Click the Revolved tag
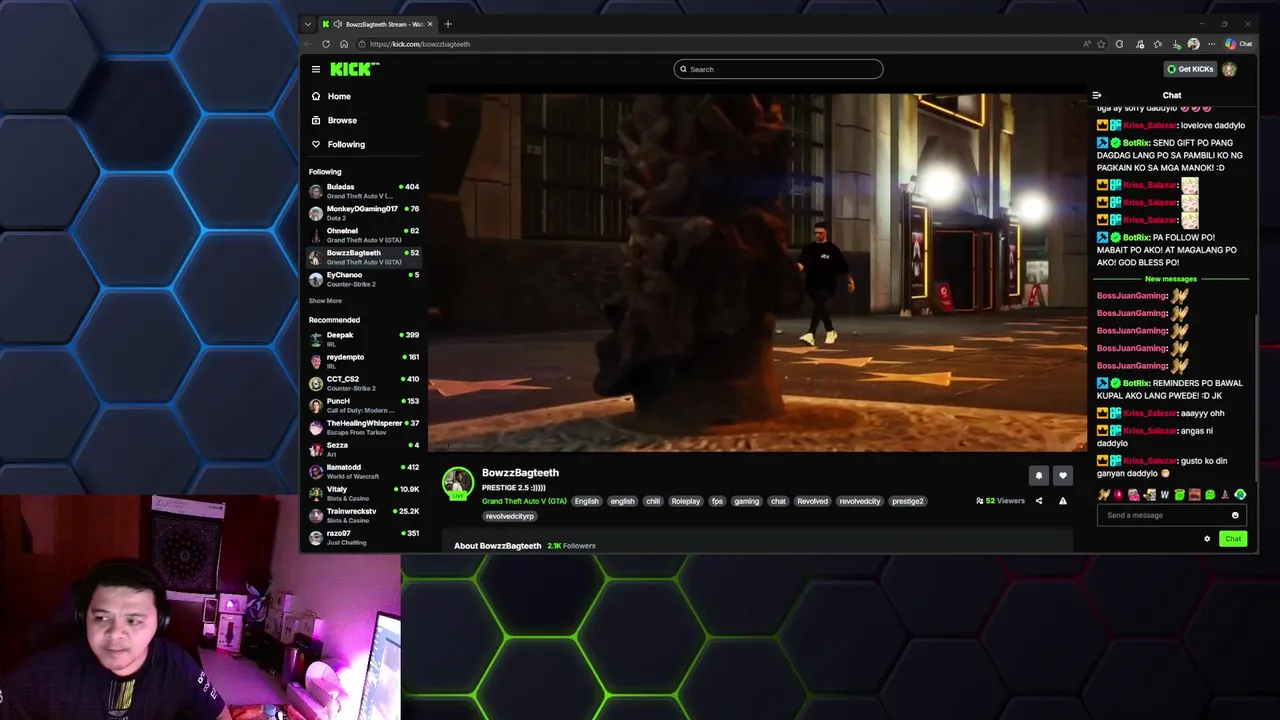The width and height of the screenshot is (1280, 720). (x=812, y=501)
